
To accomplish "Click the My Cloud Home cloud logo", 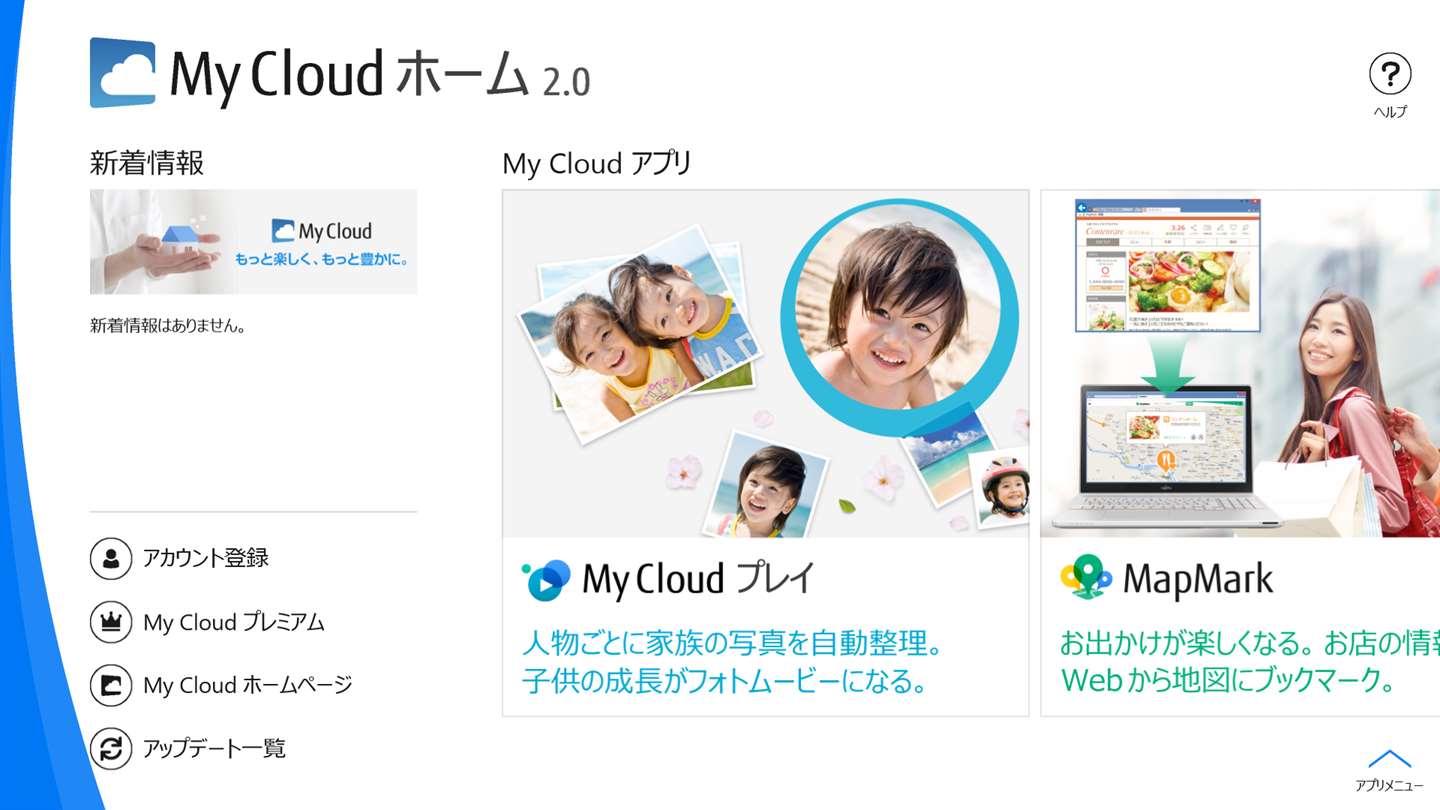I will [x=123, y=73].
